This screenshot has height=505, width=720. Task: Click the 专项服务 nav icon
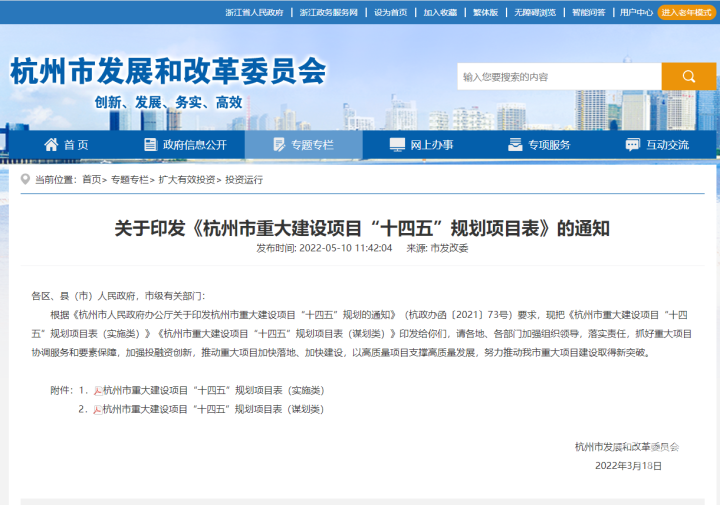[x=514, y=145]
